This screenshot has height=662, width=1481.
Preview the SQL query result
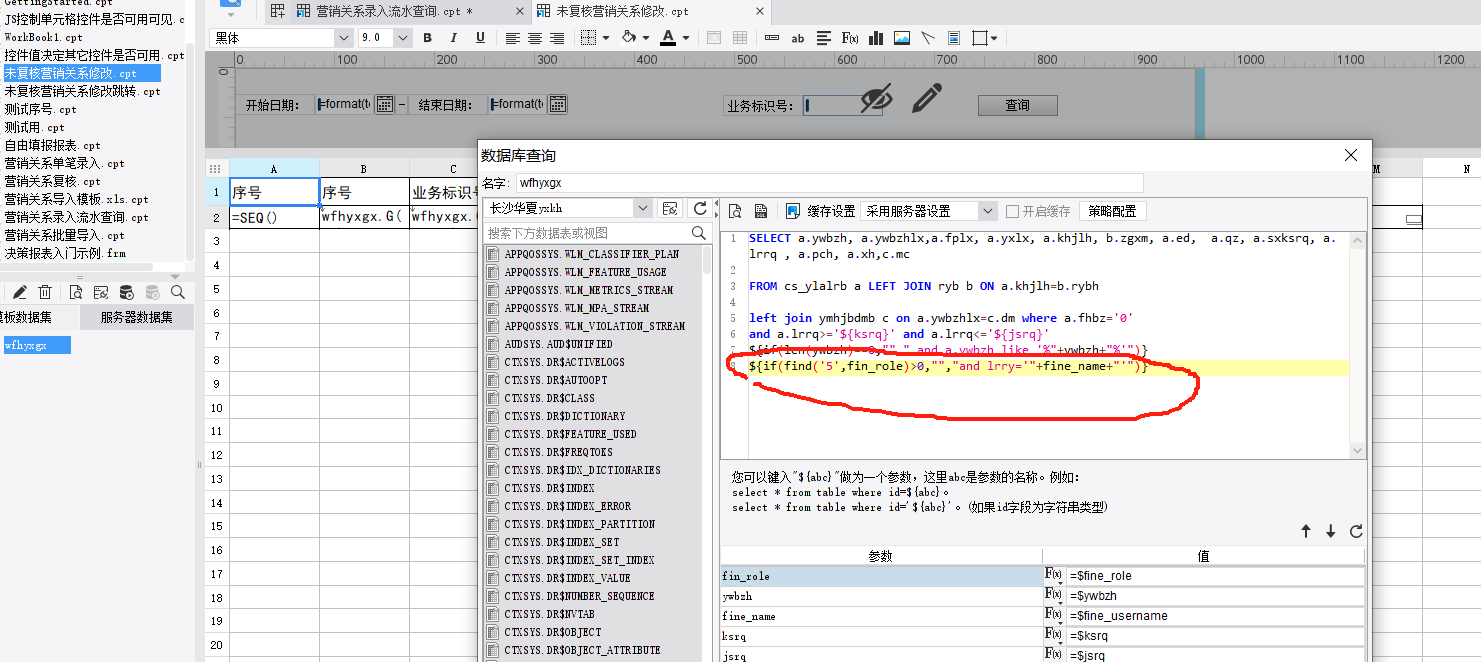pyautogui.click(x=735, y=211)
